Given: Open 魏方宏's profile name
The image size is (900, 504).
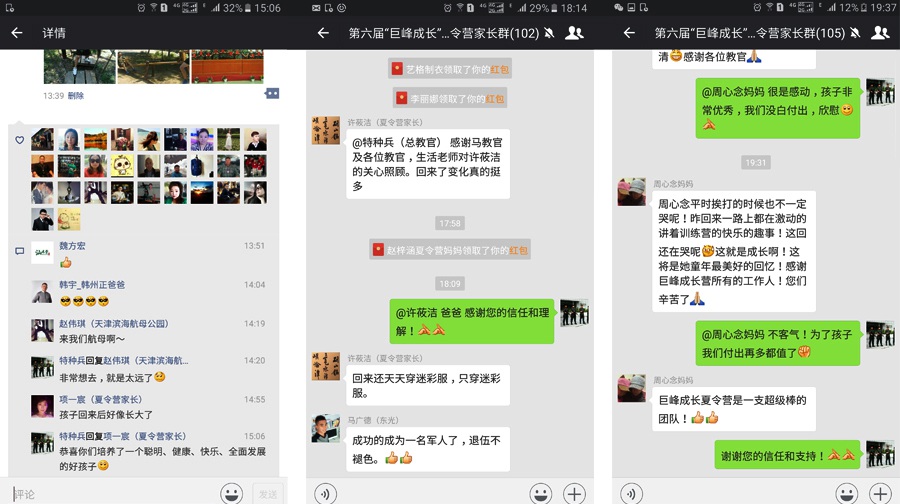Looking at the screenshot, I should click(72, 246).
